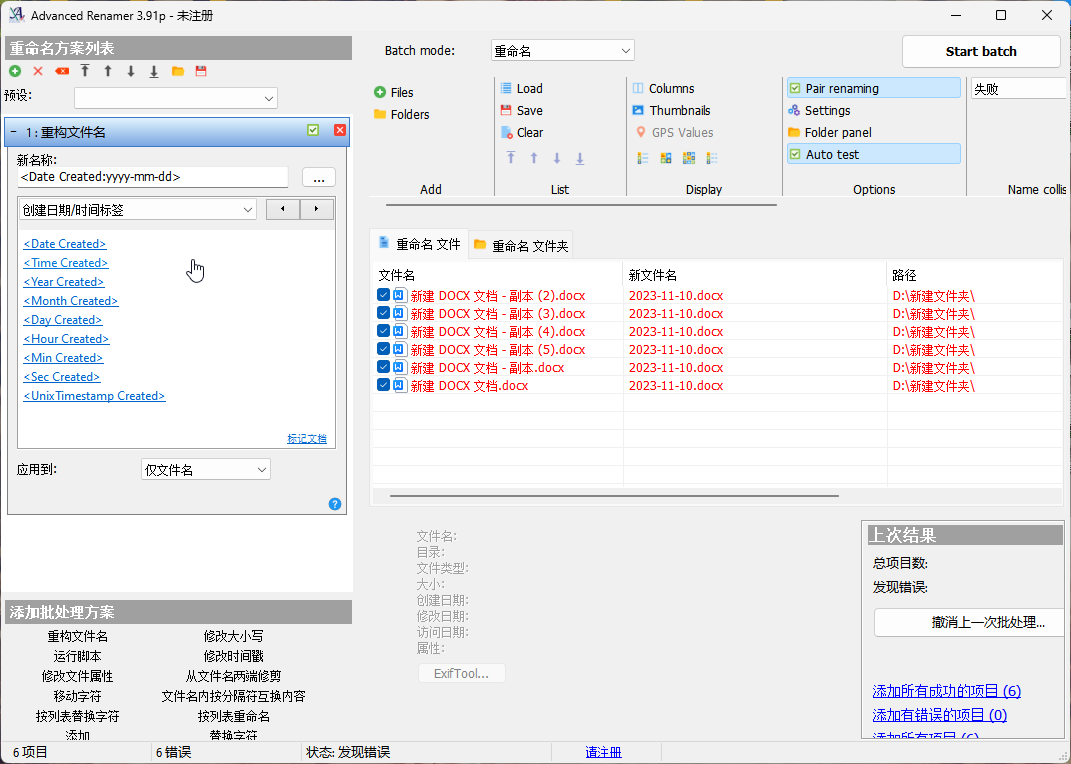Toggle Auto test option

[x=874, y=154]
